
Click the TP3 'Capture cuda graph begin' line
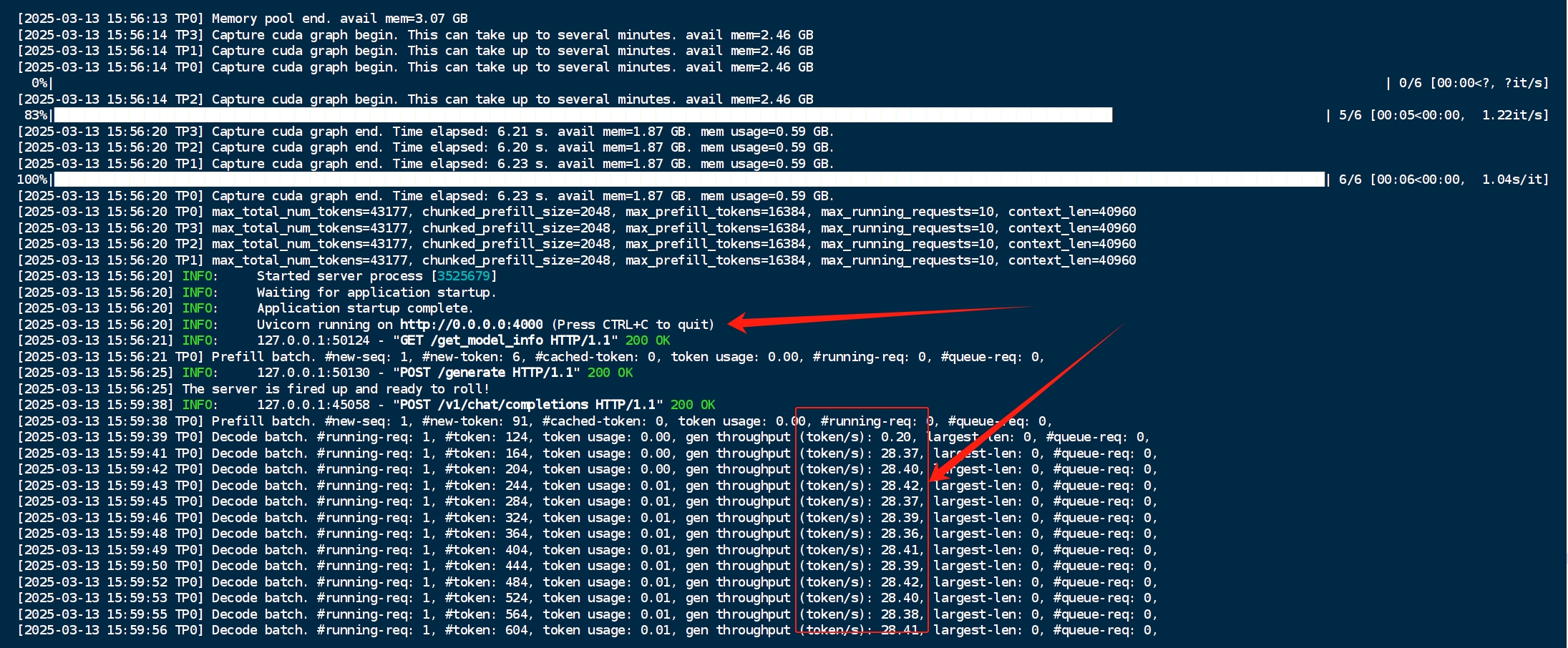pos(415,35)
